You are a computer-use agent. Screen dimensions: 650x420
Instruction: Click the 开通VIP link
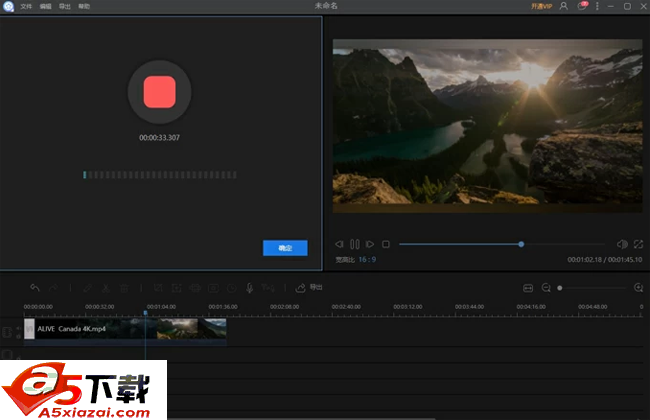click(542, 6)
